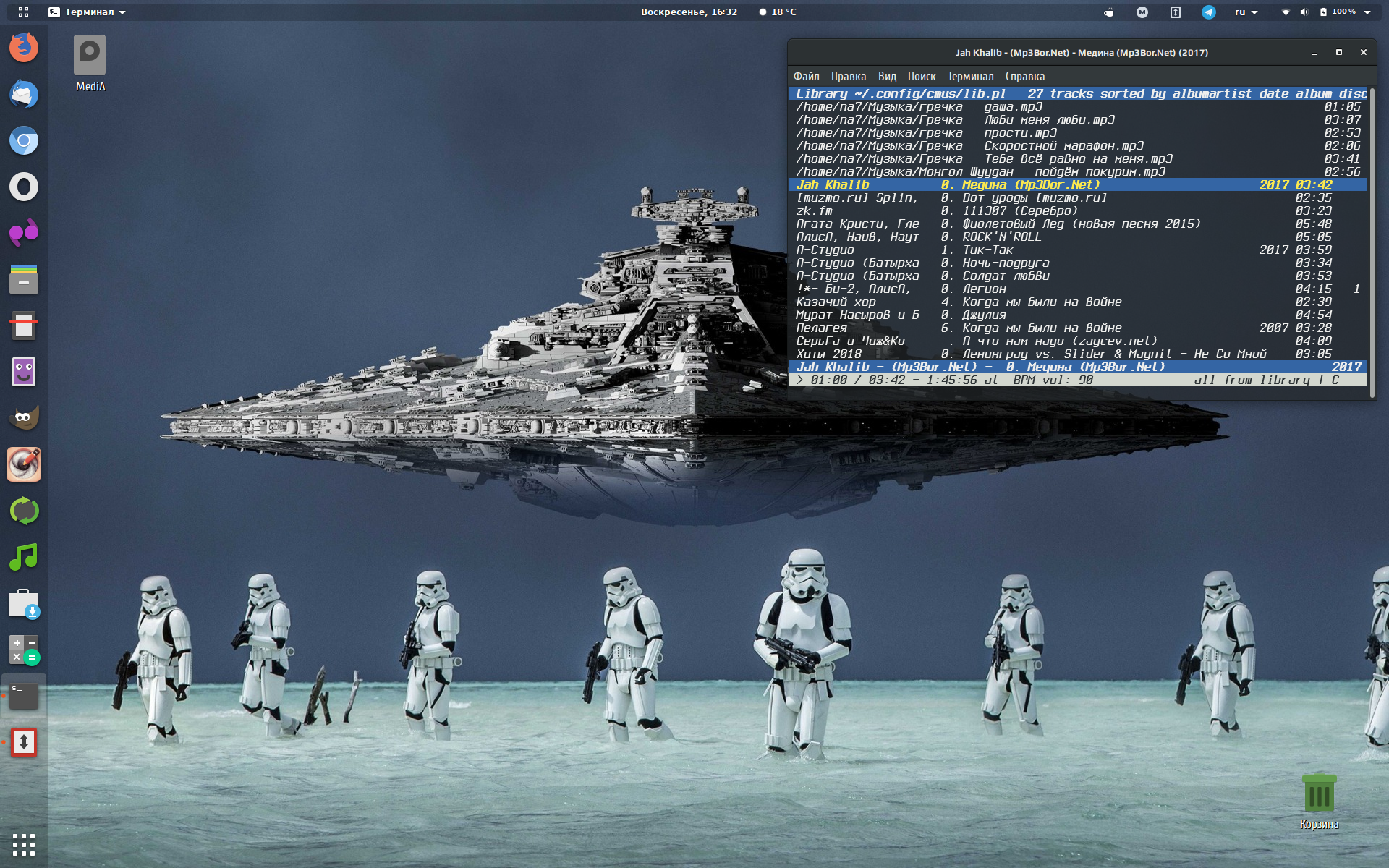Select Мурат Насыров track Джулия
Screen dimensions: 1389x868
tap(1078, 315)
